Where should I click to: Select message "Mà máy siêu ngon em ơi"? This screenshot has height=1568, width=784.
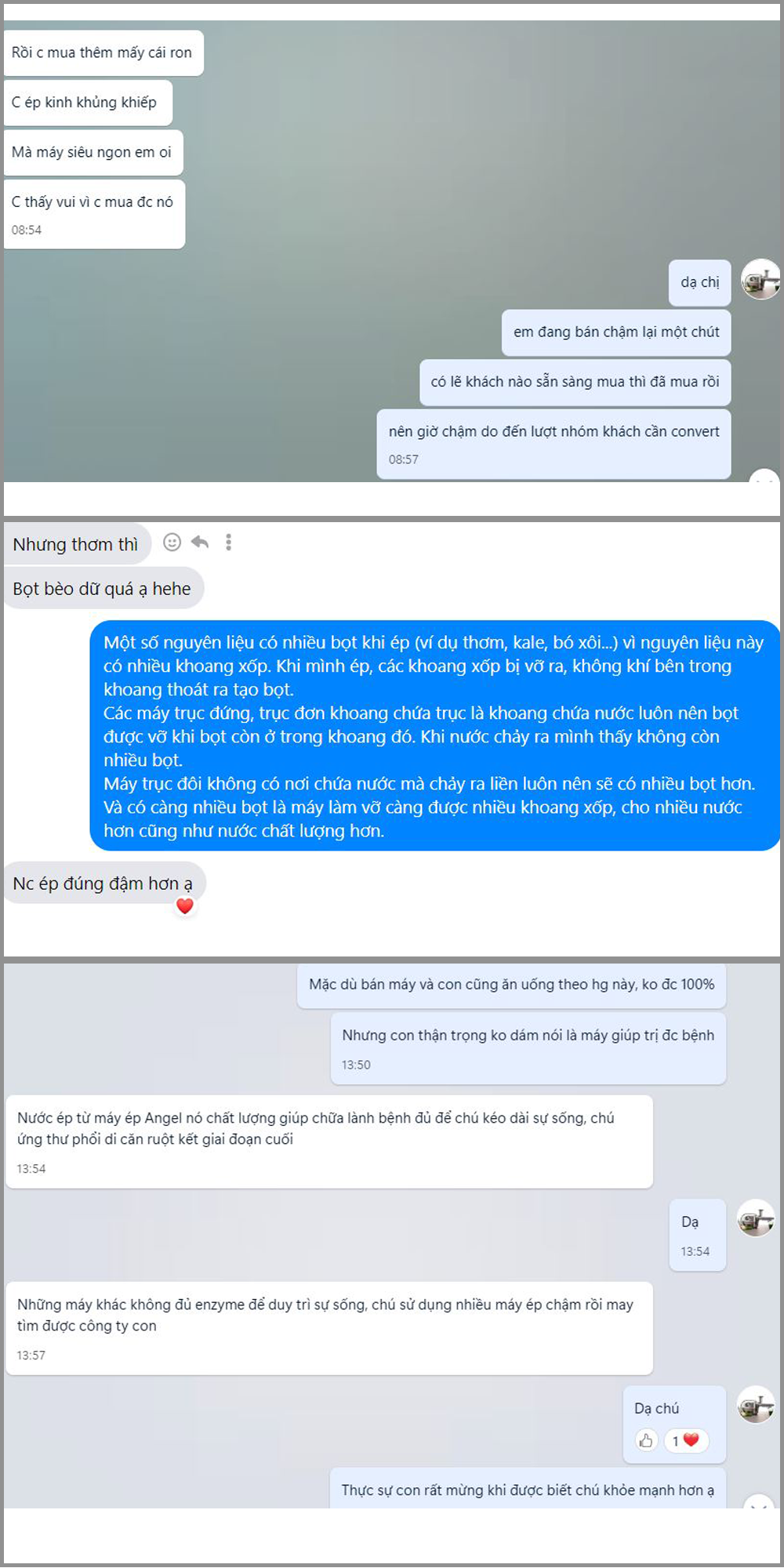pyautogui.click(x=93, y=152)
